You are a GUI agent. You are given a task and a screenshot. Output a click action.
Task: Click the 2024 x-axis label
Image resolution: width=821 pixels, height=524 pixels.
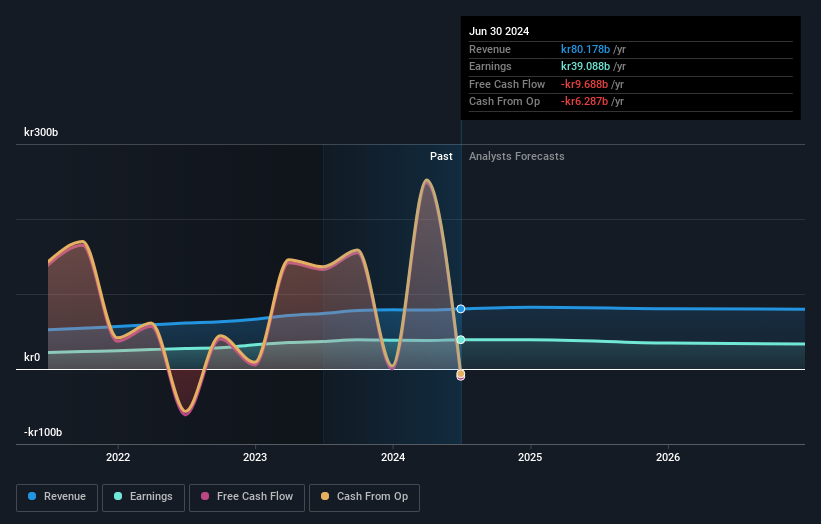(x=393, y=457)
